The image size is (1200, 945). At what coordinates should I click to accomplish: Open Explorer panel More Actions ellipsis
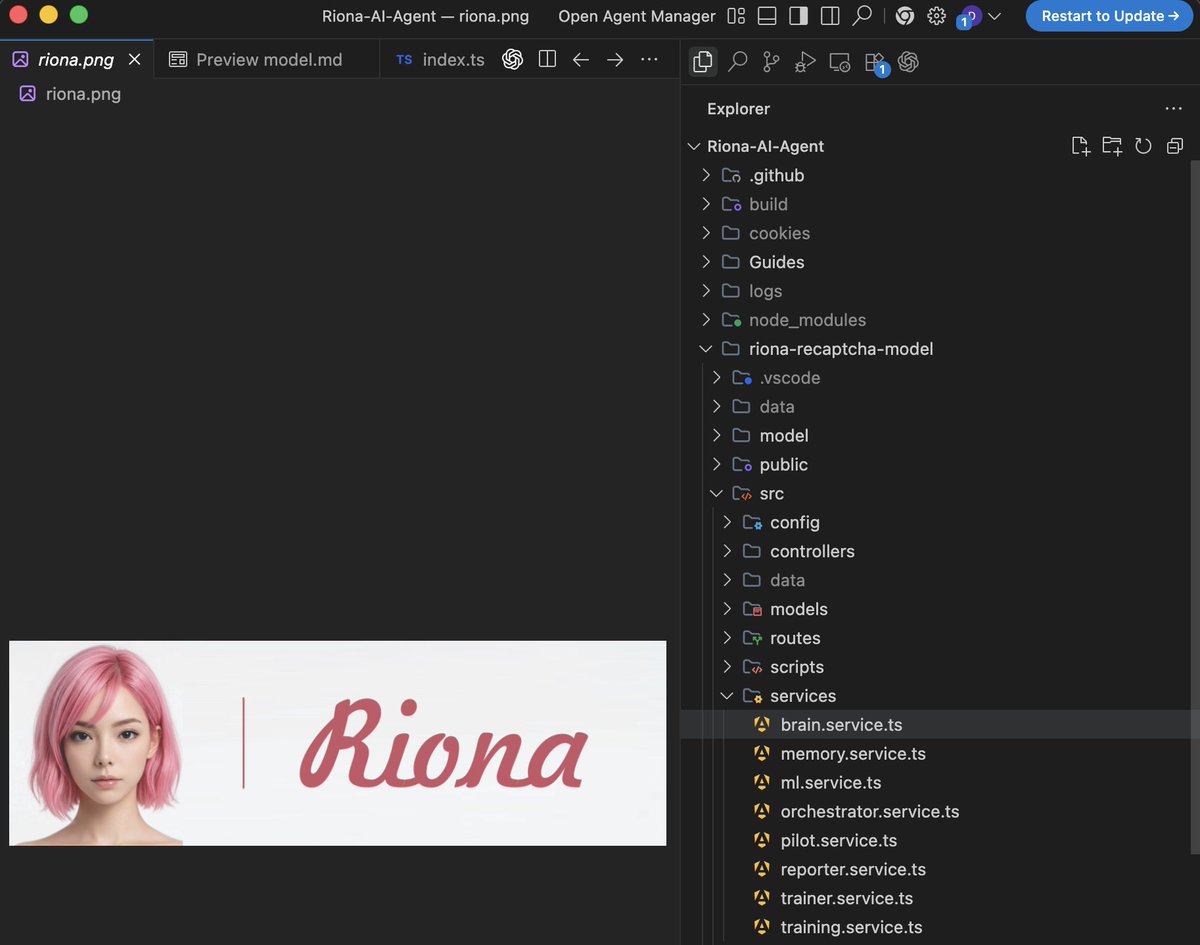pos(1174,109)
